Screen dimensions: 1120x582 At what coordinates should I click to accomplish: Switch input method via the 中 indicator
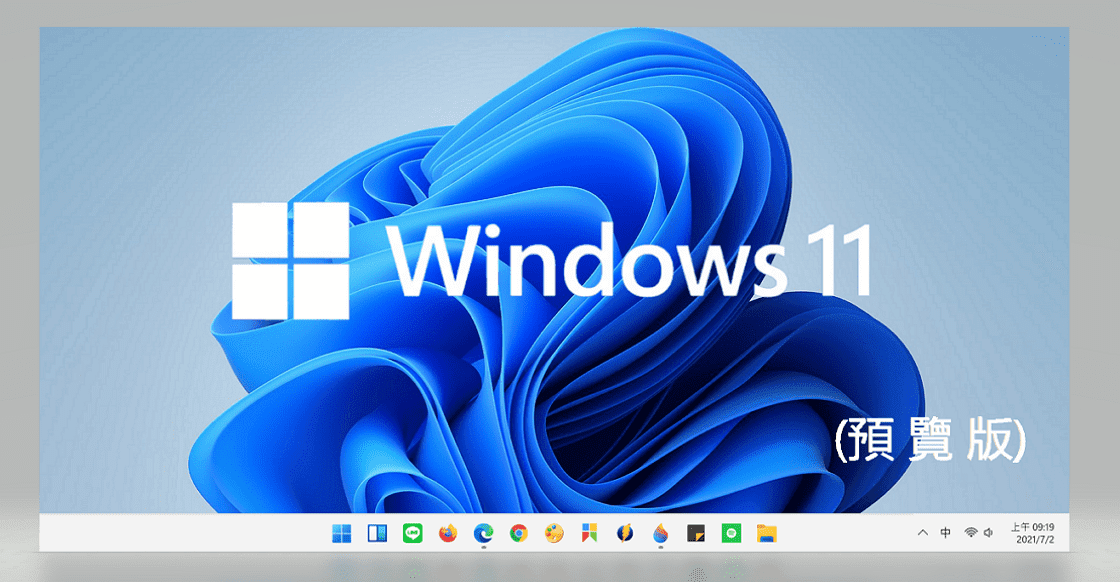[x=945, y=533]
